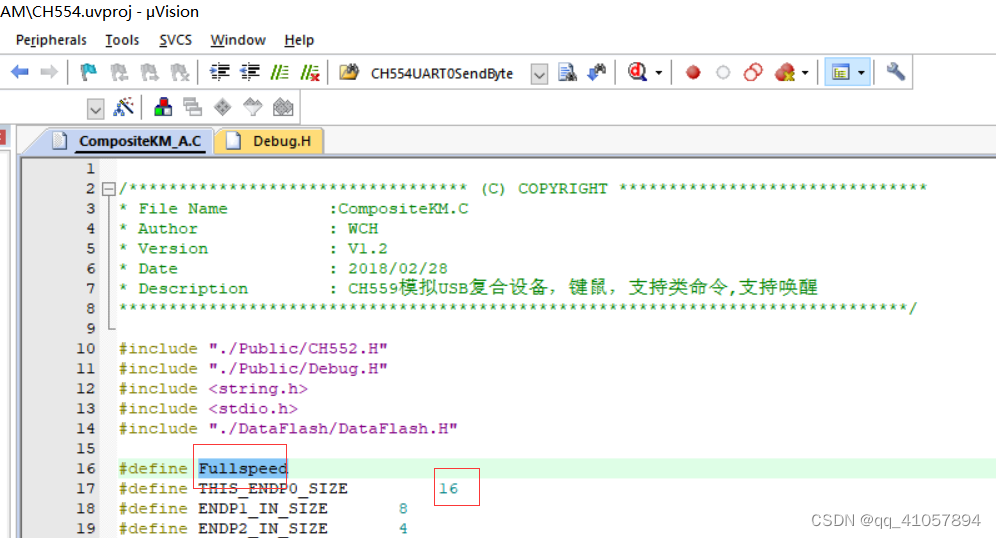The image size is (996, 538).
Task: Click the (C) COPYRIGHT comment text
Action: click(x=544, y=189)
